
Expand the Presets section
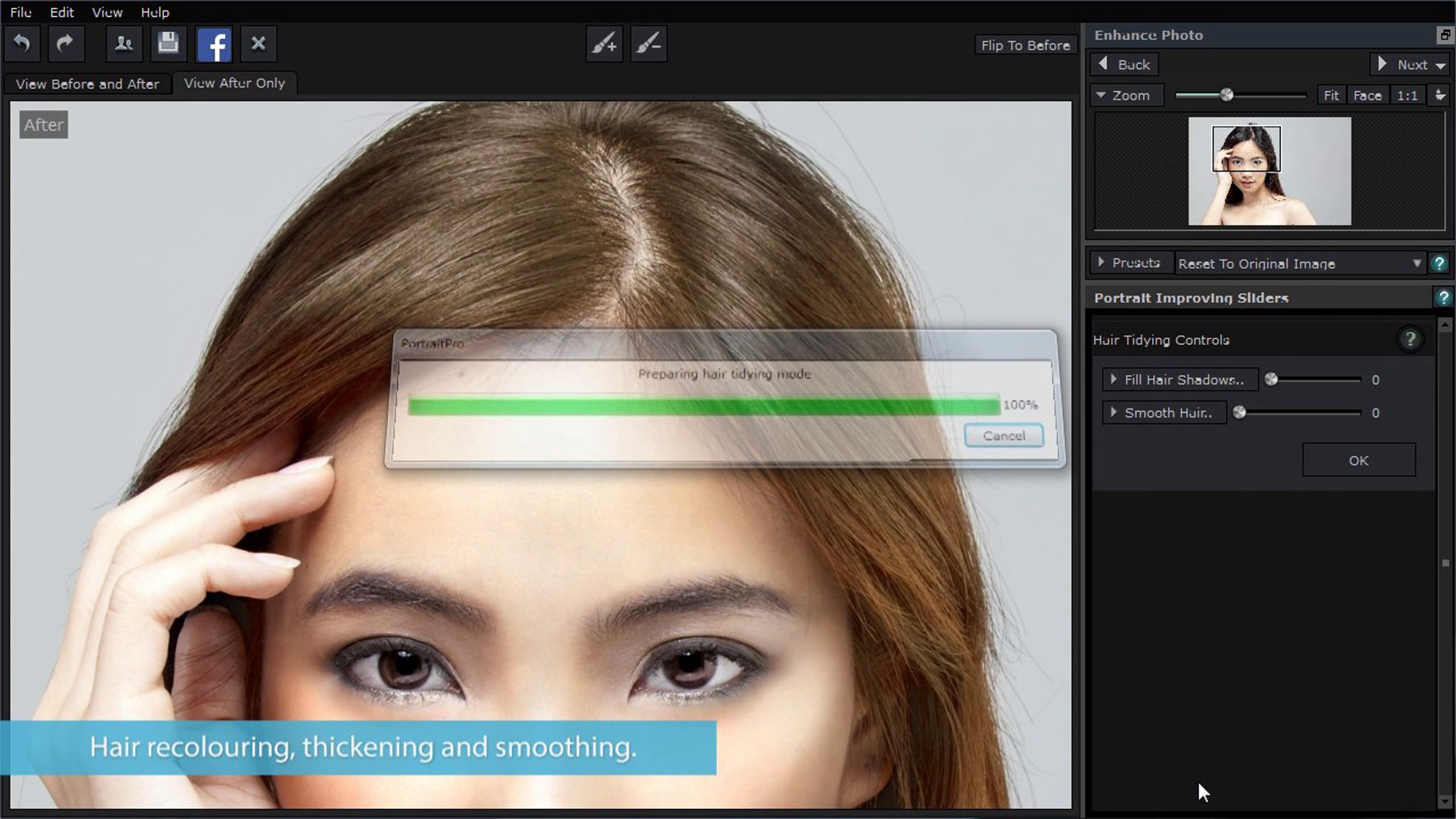click(1130, 263)
